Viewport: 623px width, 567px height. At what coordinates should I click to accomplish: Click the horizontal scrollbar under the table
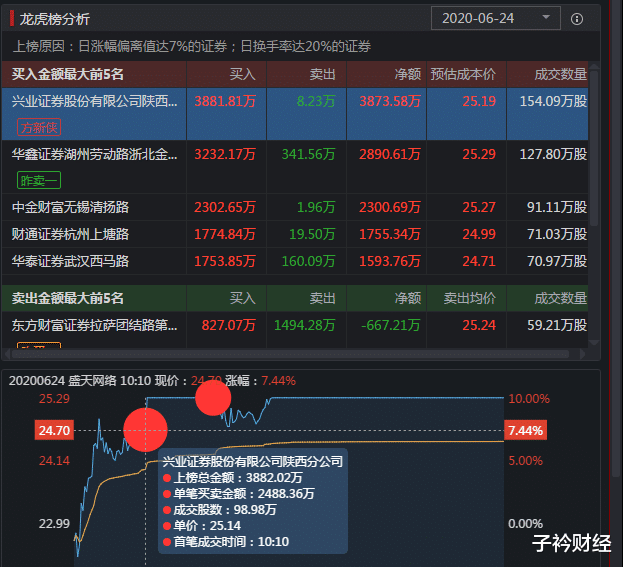pyautogui.click(x=290, y=354)
